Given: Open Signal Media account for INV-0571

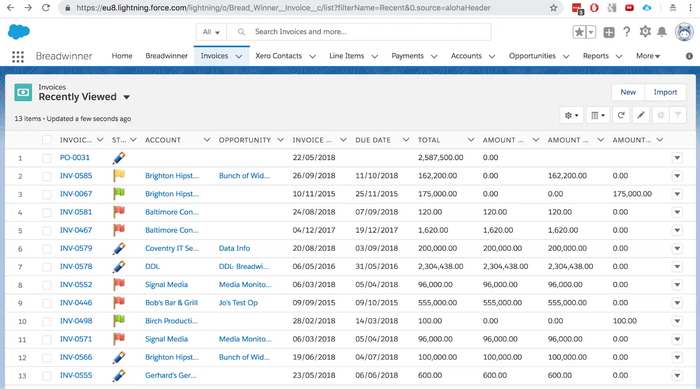Looking at the screenshot, I should pos(167,339).
